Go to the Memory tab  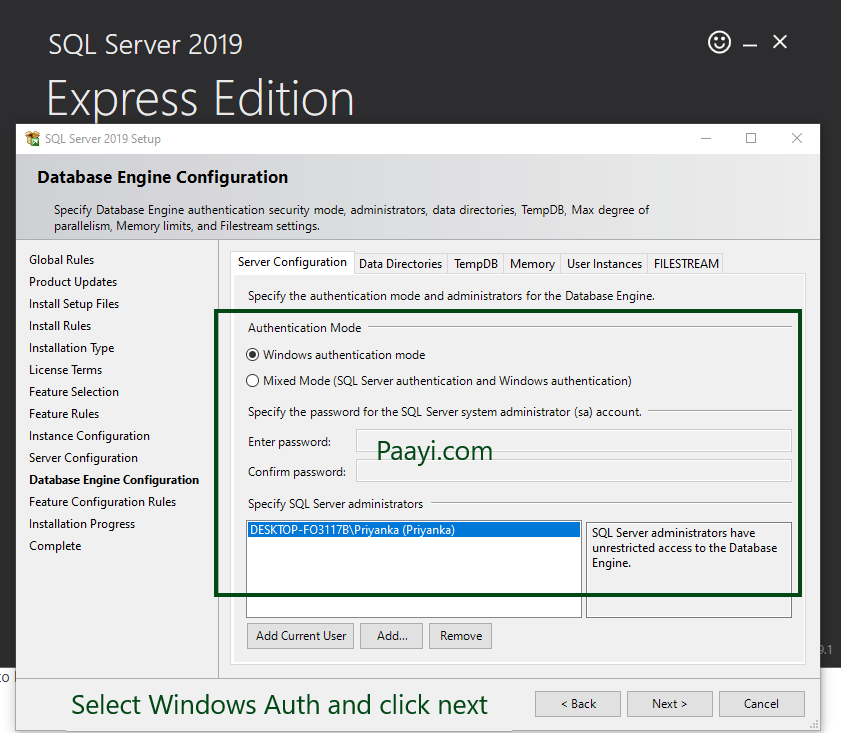tap(532, 264)
